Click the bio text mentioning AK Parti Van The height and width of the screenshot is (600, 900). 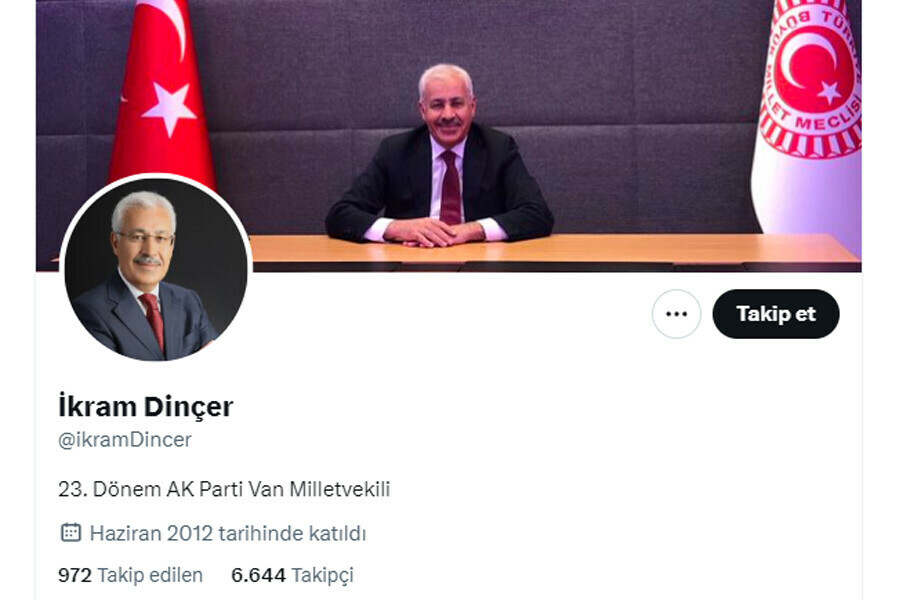pyautogui.click(x=224, y=489)
